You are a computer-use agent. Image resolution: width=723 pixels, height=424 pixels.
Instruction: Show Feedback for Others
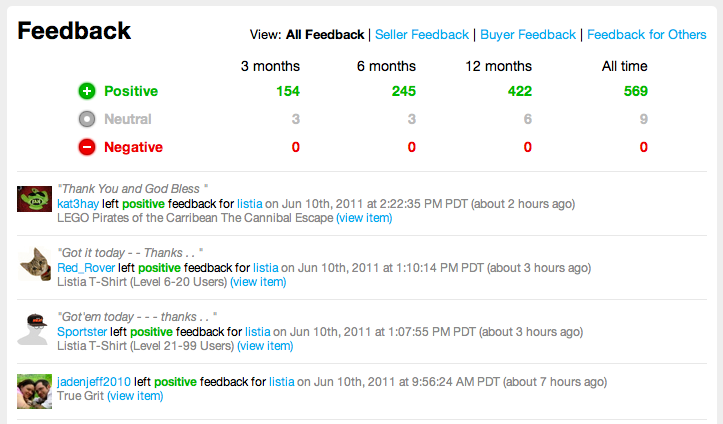point(646,35)
